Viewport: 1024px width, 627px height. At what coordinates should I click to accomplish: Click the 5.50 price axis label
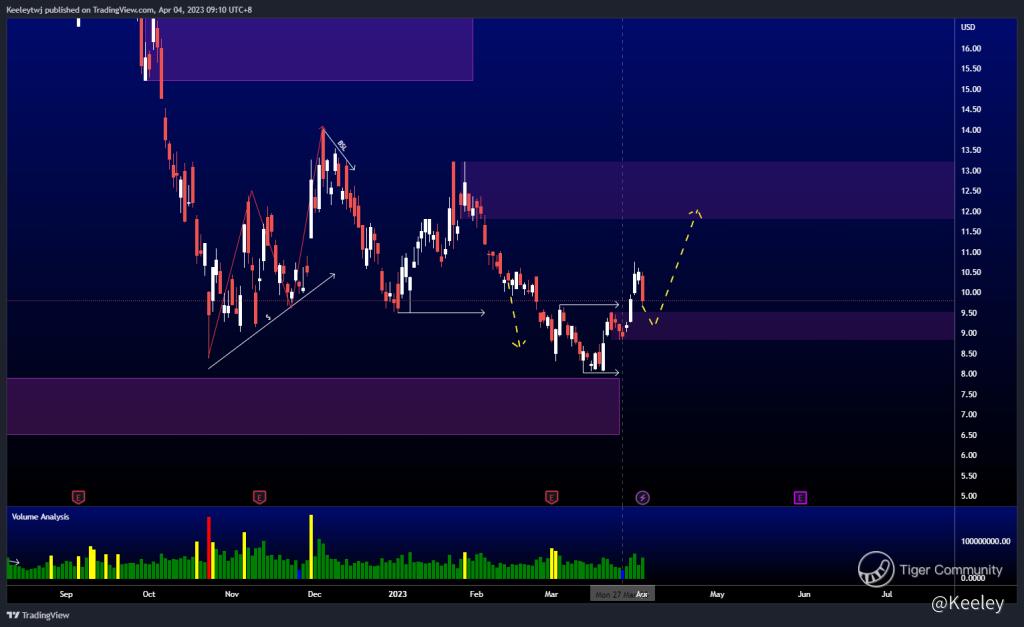click(968, 476)
